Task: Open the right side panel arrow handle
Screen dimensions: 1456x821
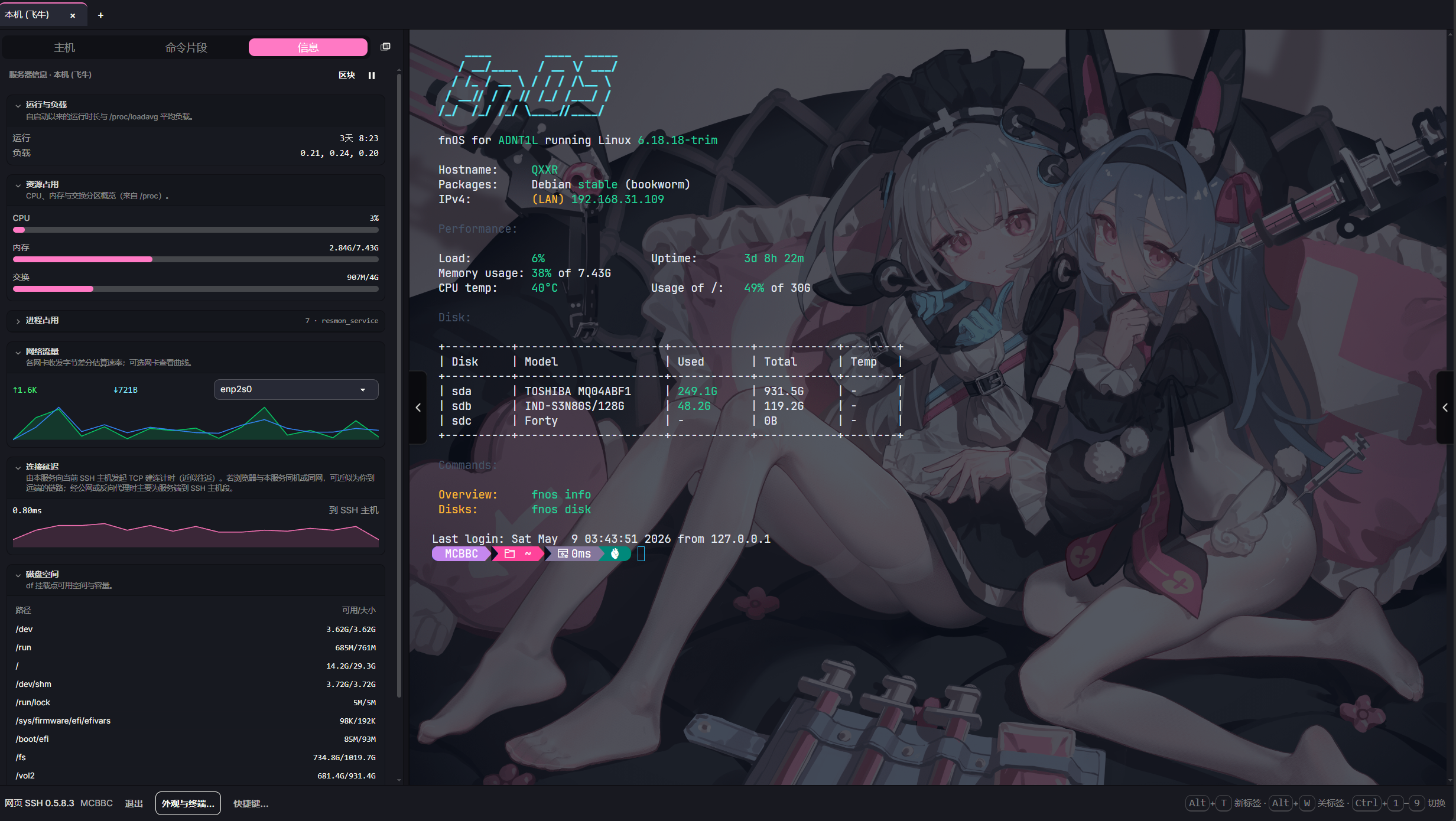Action: (x=1445, y=408)
